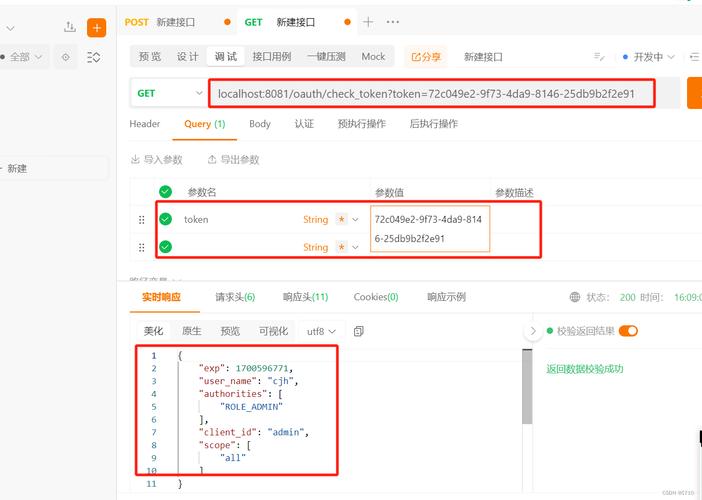Uncheck the token parameter checkbox

tap(165, 219)
